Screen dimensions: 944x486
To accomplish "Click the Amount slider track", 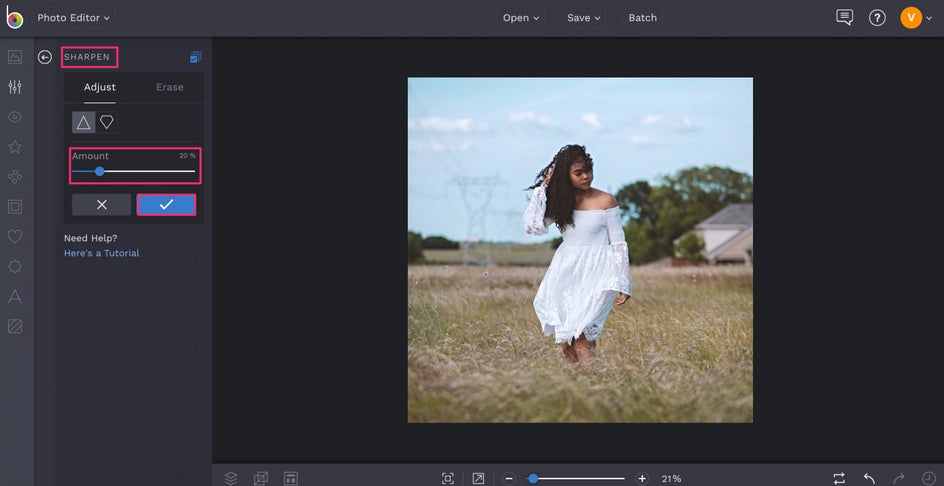I will 150,171.
